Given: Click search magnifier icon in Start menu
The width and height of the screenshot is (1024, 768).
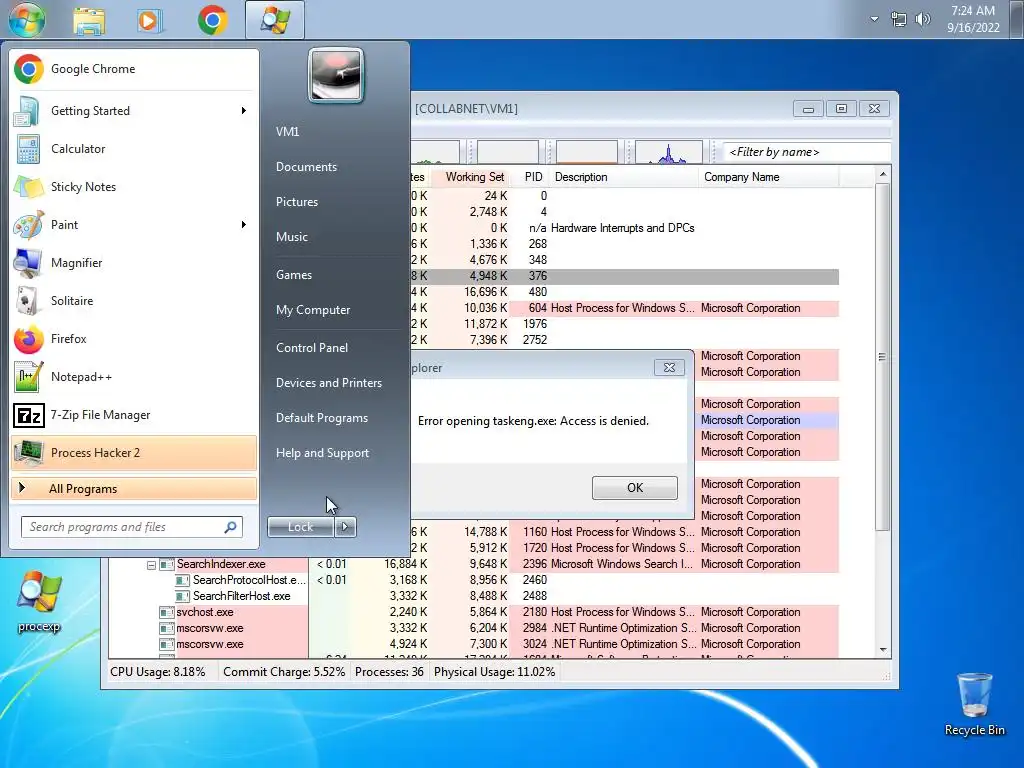Looking at the screenshot, I should click(231, 527).
